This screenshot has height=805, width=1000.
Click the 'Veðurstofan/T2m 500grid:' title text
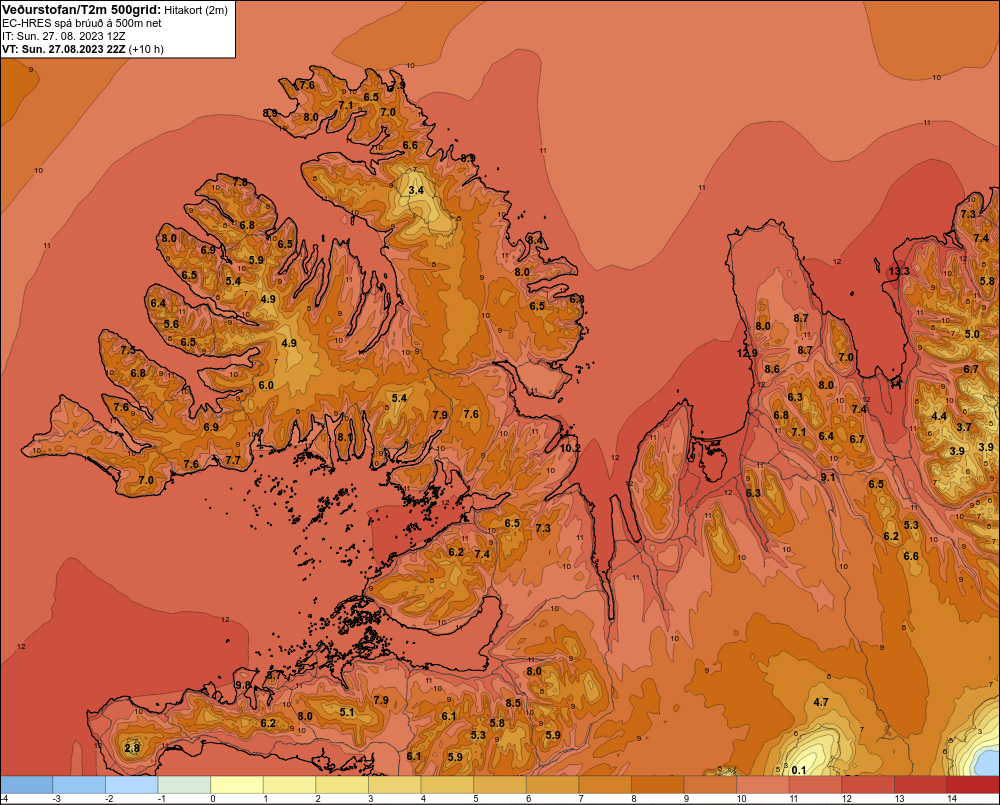click(x=81, y=10)
